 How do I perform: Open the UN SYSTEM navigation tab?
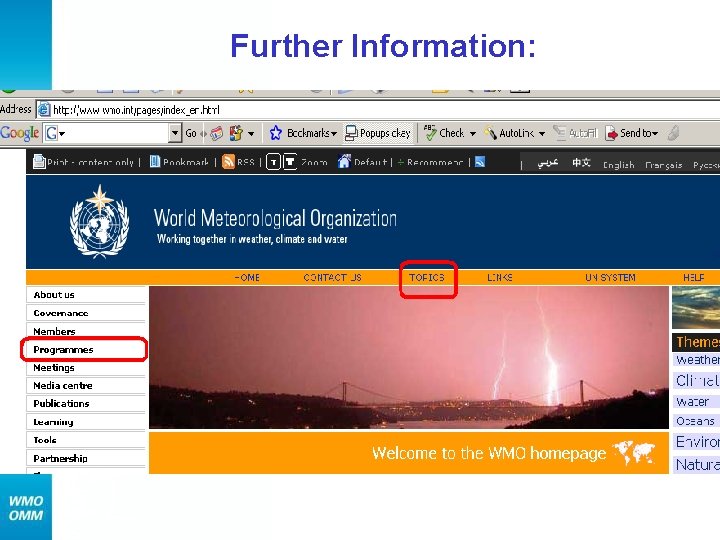(610, 277)
